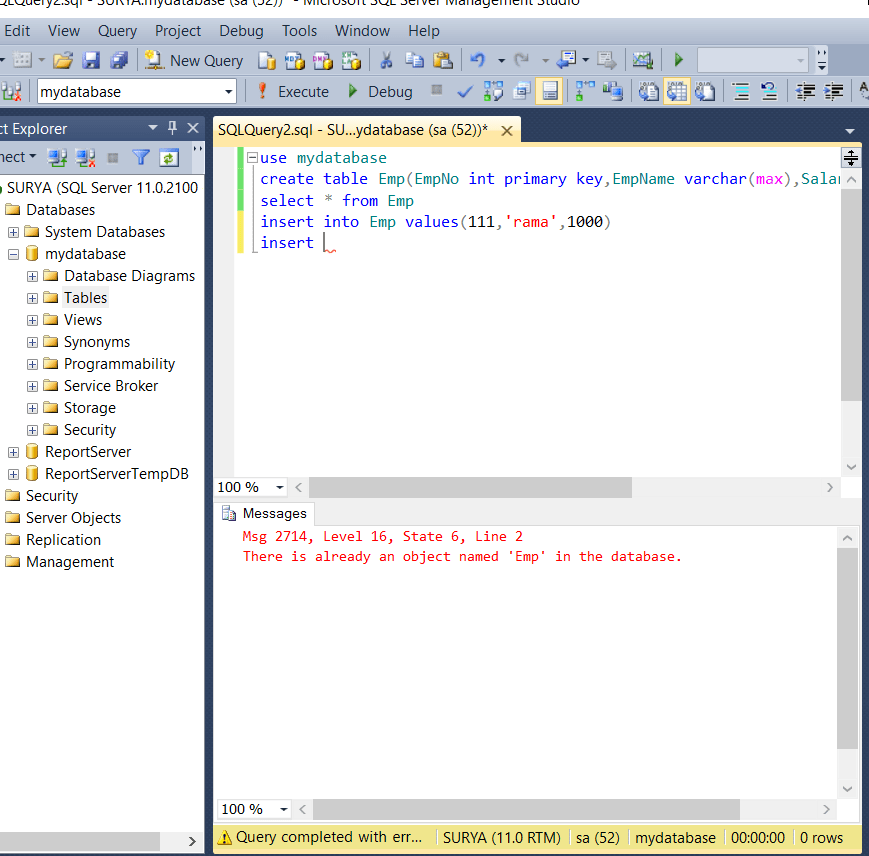Click the Paste clipboard icon
869x856 pixels.
pyautogui.click(x=442, y=60)
